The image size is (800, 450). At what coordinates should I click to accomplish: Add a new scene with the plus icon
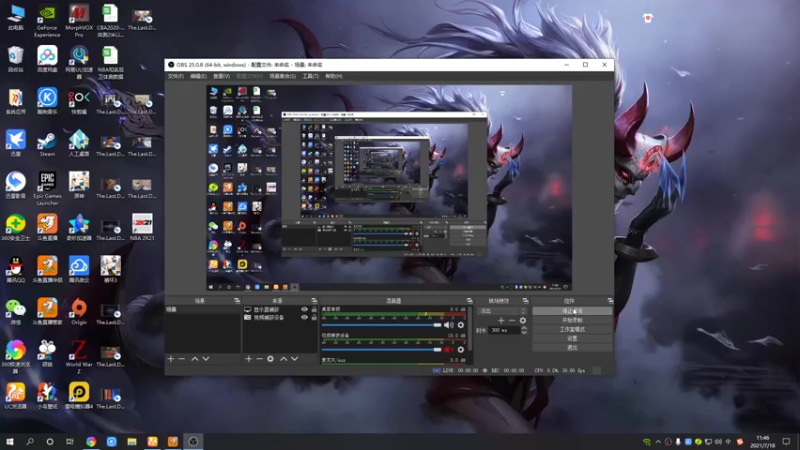(x=171, y=359)
